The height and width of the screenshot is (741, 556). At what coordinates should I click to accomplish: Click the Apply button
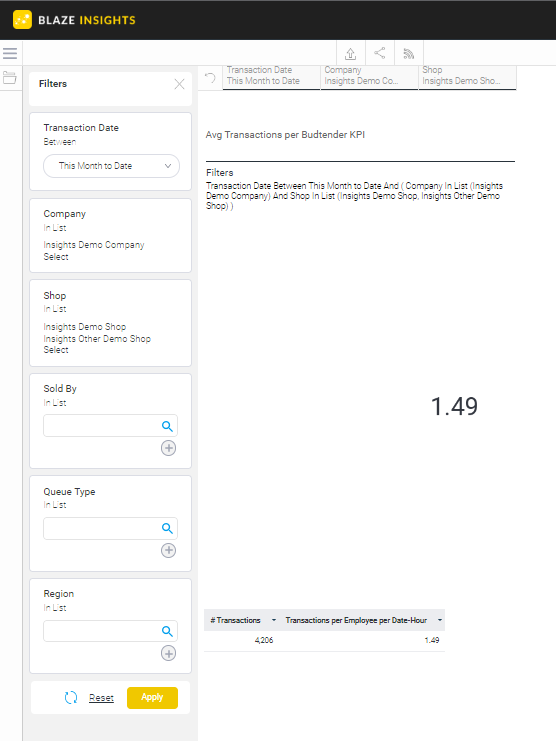click(152, 698)
